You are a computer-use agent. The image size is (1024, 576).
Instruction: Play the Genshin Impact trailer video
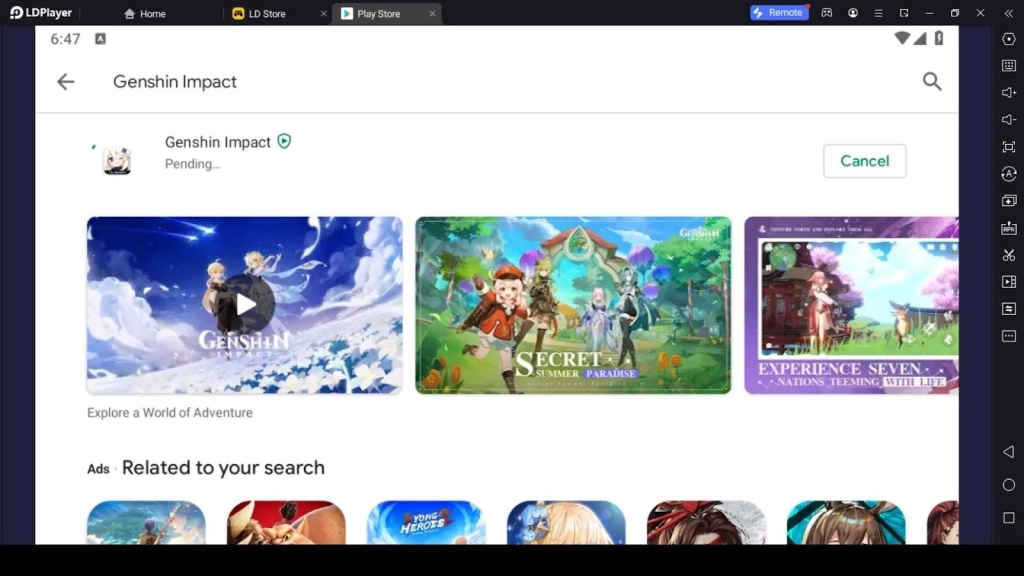click(x=245, y=305)
